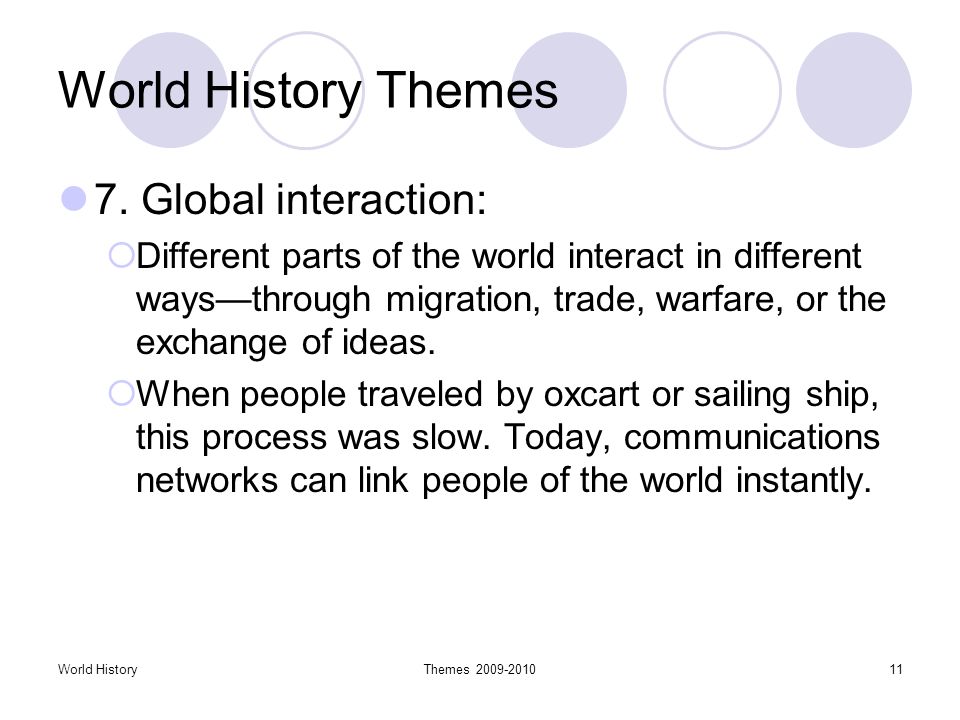Click the paragraph starting "When people traveled by oxcart"
The image size is (960, 720).
[508, 437]
